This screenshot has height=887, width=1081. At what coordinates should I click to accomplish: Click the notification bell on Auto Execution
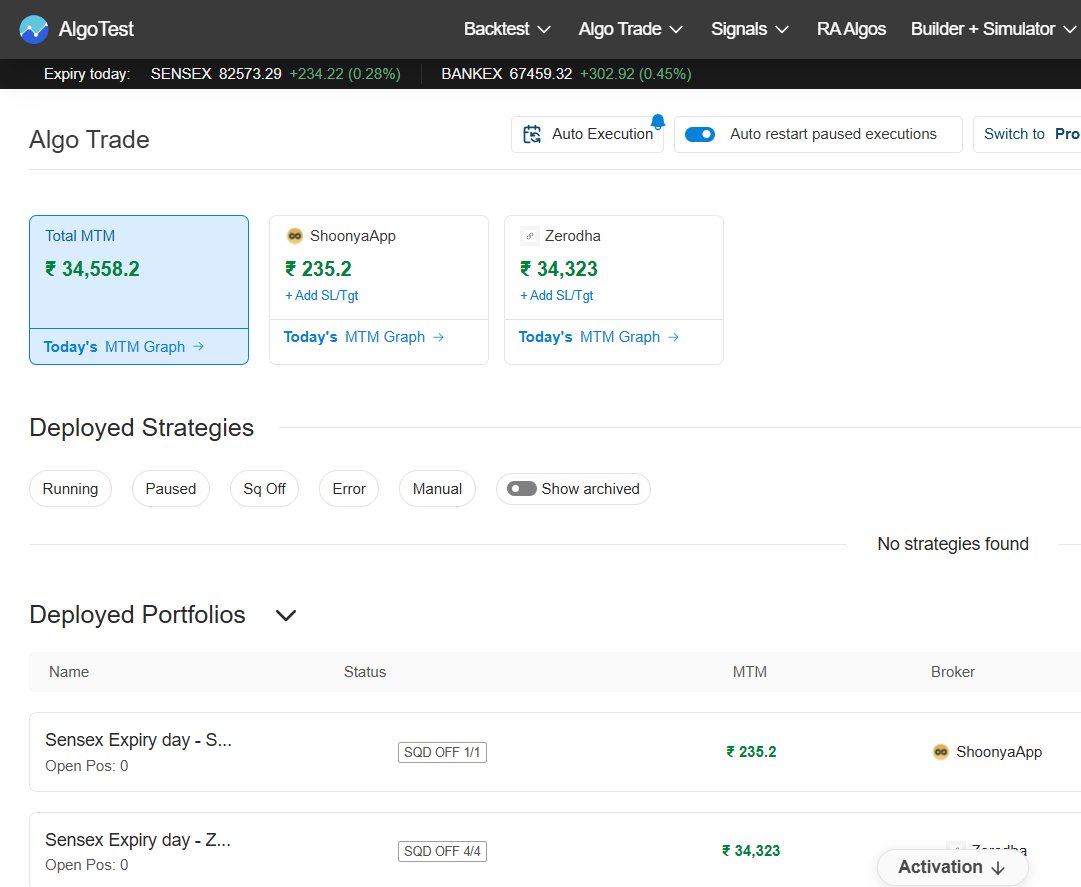[657, 120]
